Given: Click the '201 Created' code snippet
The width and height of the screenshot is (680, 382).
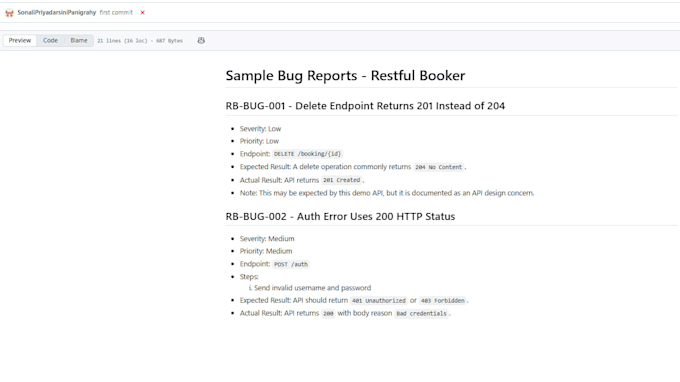Looking at the screenshot, I should coord(341,180).
